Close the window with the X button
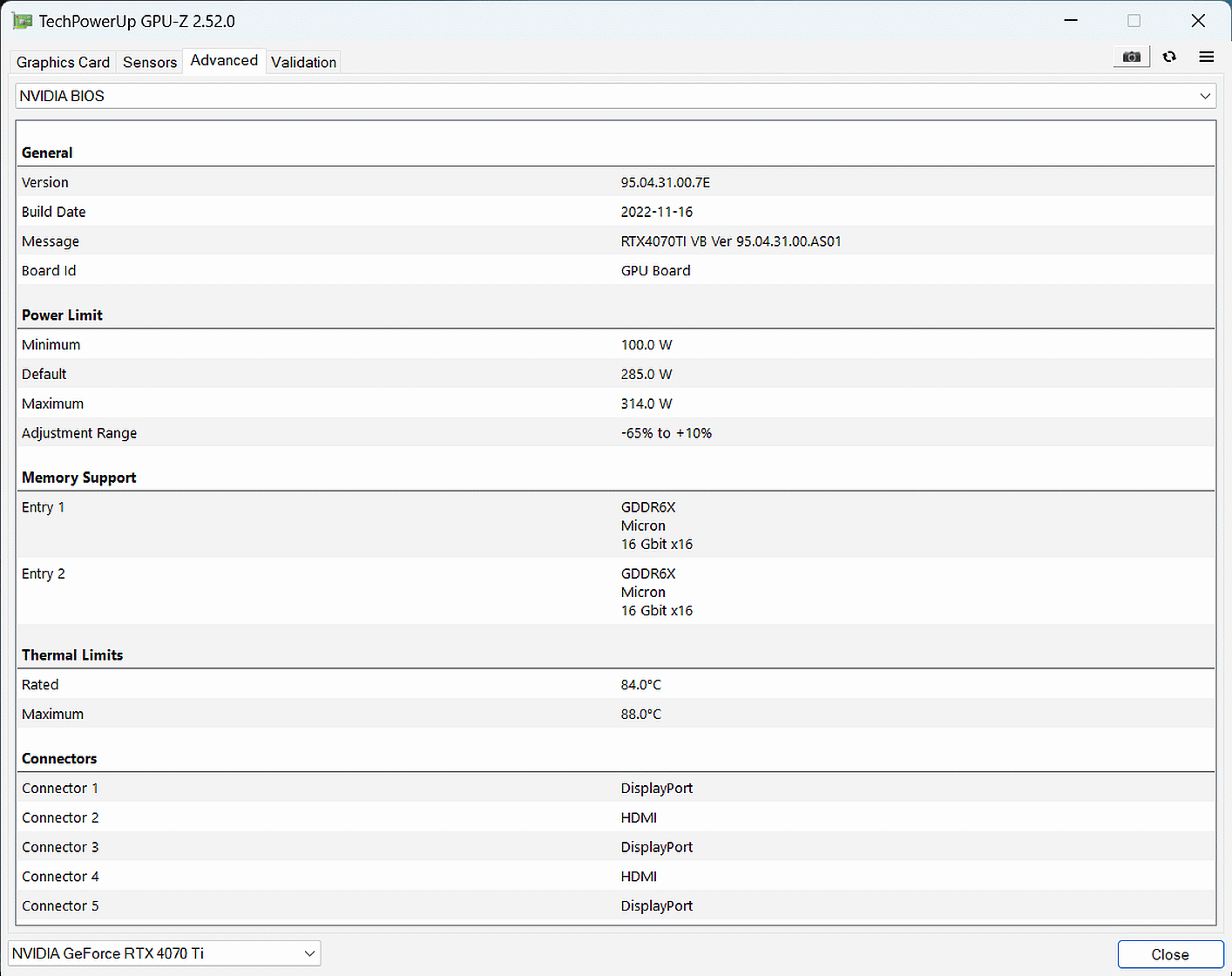Image resolution: width=1232 pixels, height=976 pixels. pyautogui.click(x=1198, y=21)
